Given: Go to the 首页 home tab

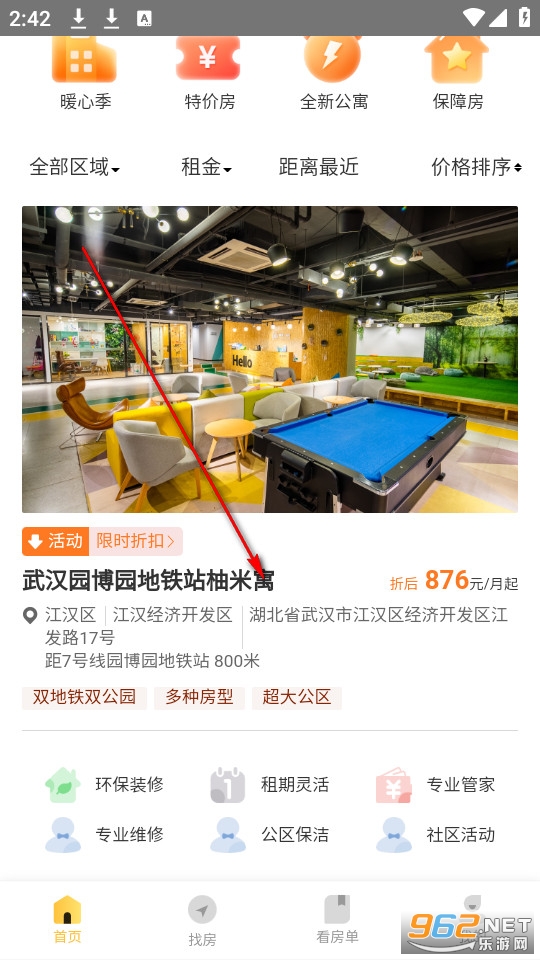Looking at the screenshot, I should tap(67, 920).
